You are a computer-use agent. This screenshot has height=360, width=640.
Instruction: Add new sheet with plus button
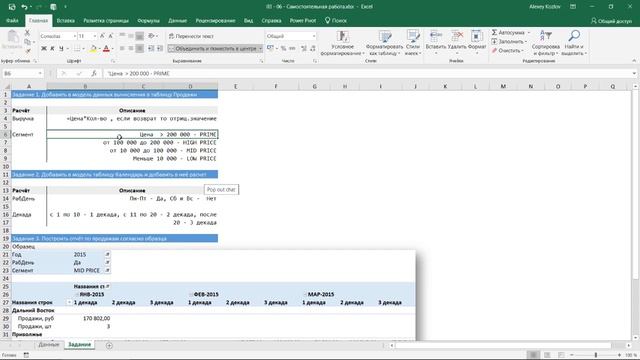(x=109, y=345)
